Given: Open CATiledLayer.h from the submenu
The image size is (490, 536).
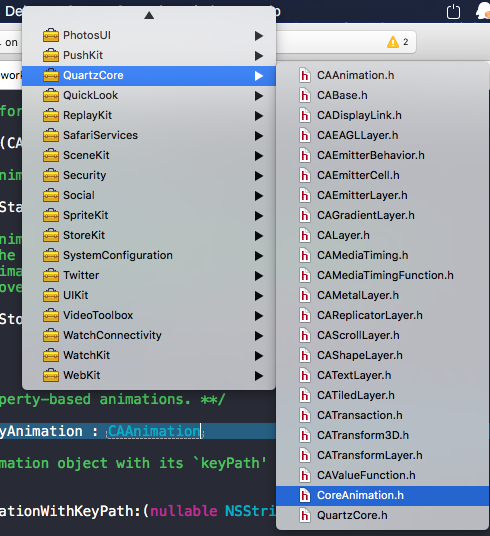Looking at the screenshot, I should (x=382, y=396).
